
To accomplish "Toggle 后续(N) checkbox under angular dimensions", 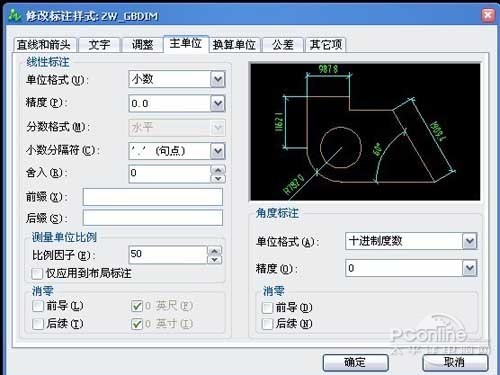I will pos(267,324).
